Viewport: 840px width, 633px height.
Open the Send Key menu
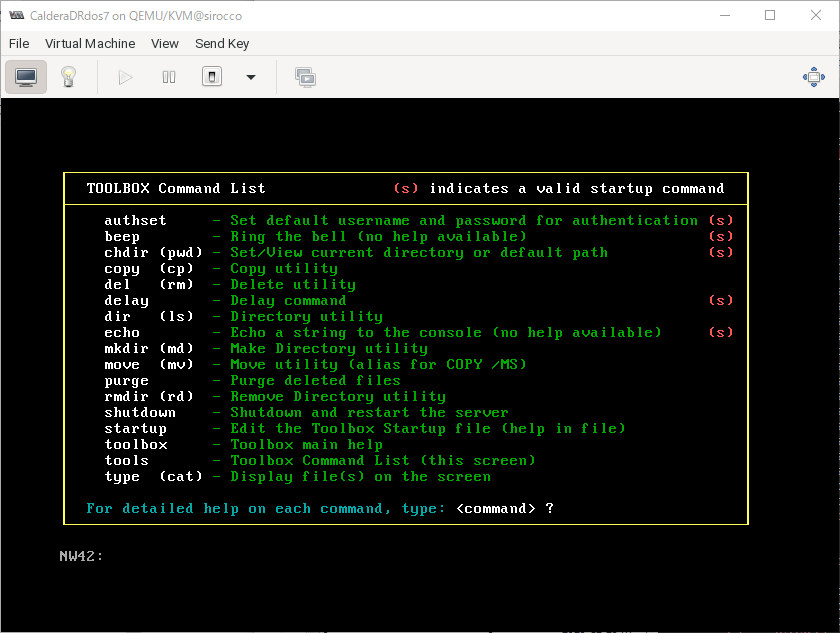pyautogui.click(x=222, y=43)
